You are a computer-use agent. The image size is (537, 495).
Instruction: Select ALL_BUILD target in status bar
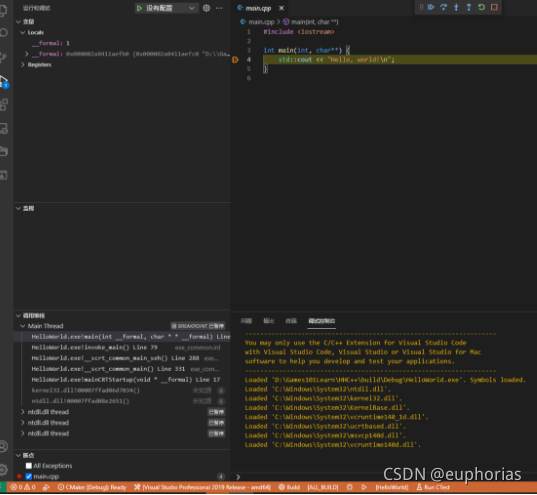click(x=323, y=487)
